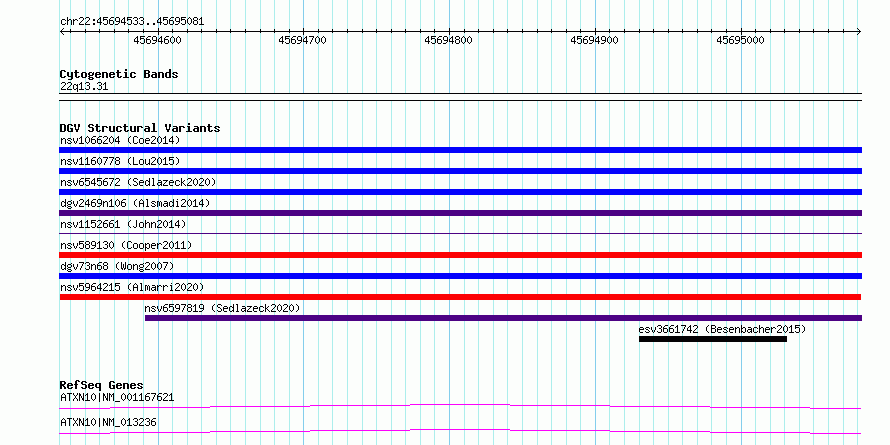
Task: Select the purple dgv2469n106 variant bar
Action: [x=460, y=213]
